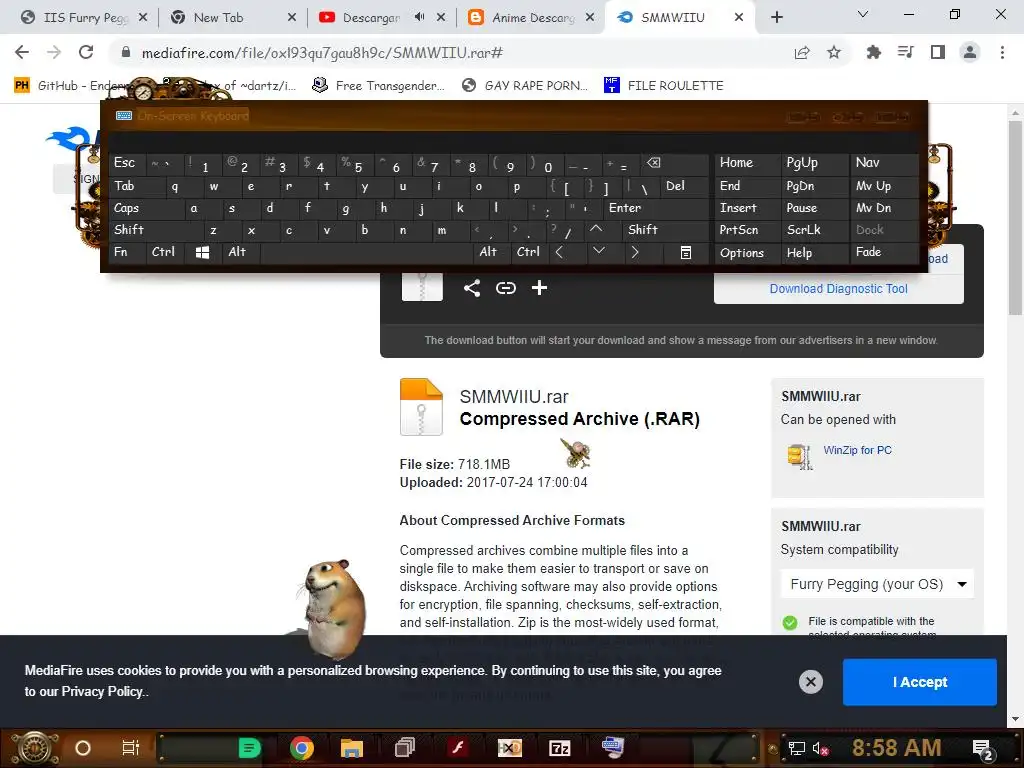Bookmark this page with the star icon
Viewport: 1024px width, 768px height.
[834, 52]
